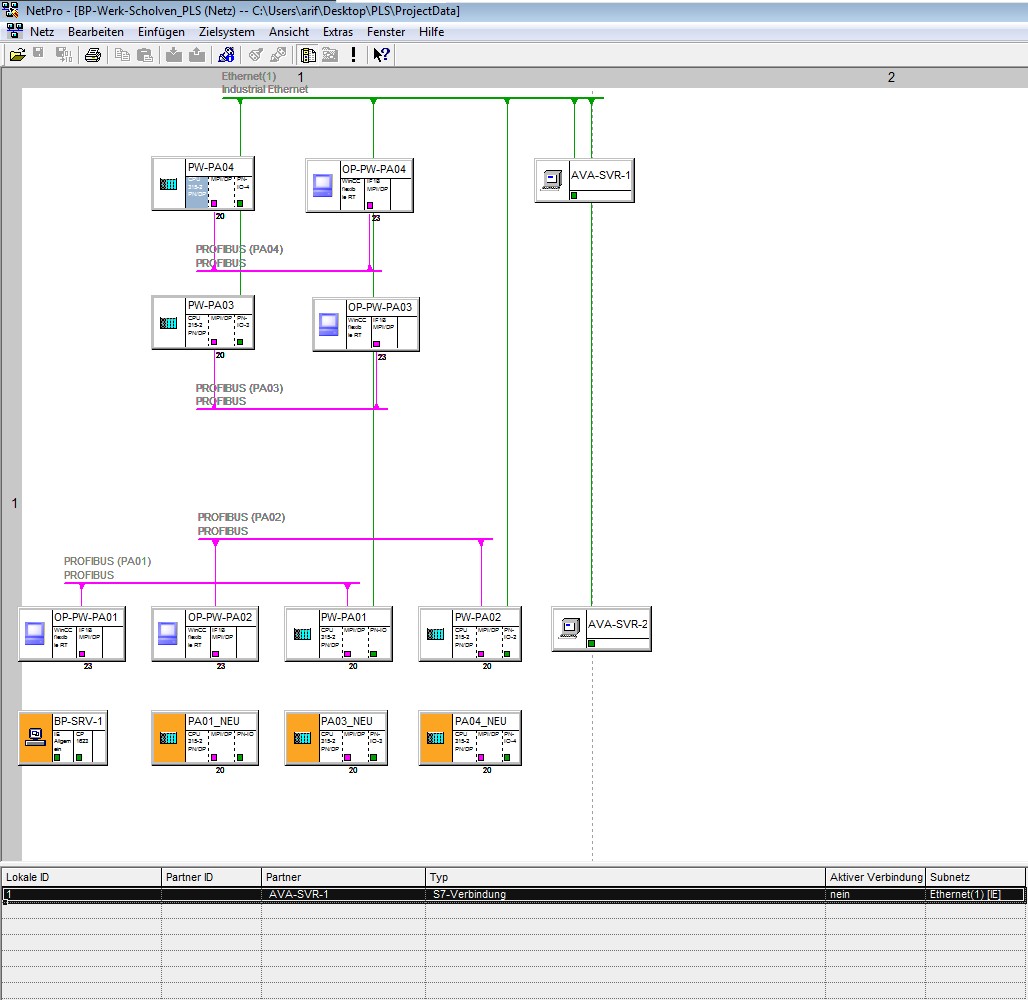The width and height of the screenshot is (1028, 1000).
Task: Select the orange PA04_NEU station icon
Action: [x=436, y=738]
